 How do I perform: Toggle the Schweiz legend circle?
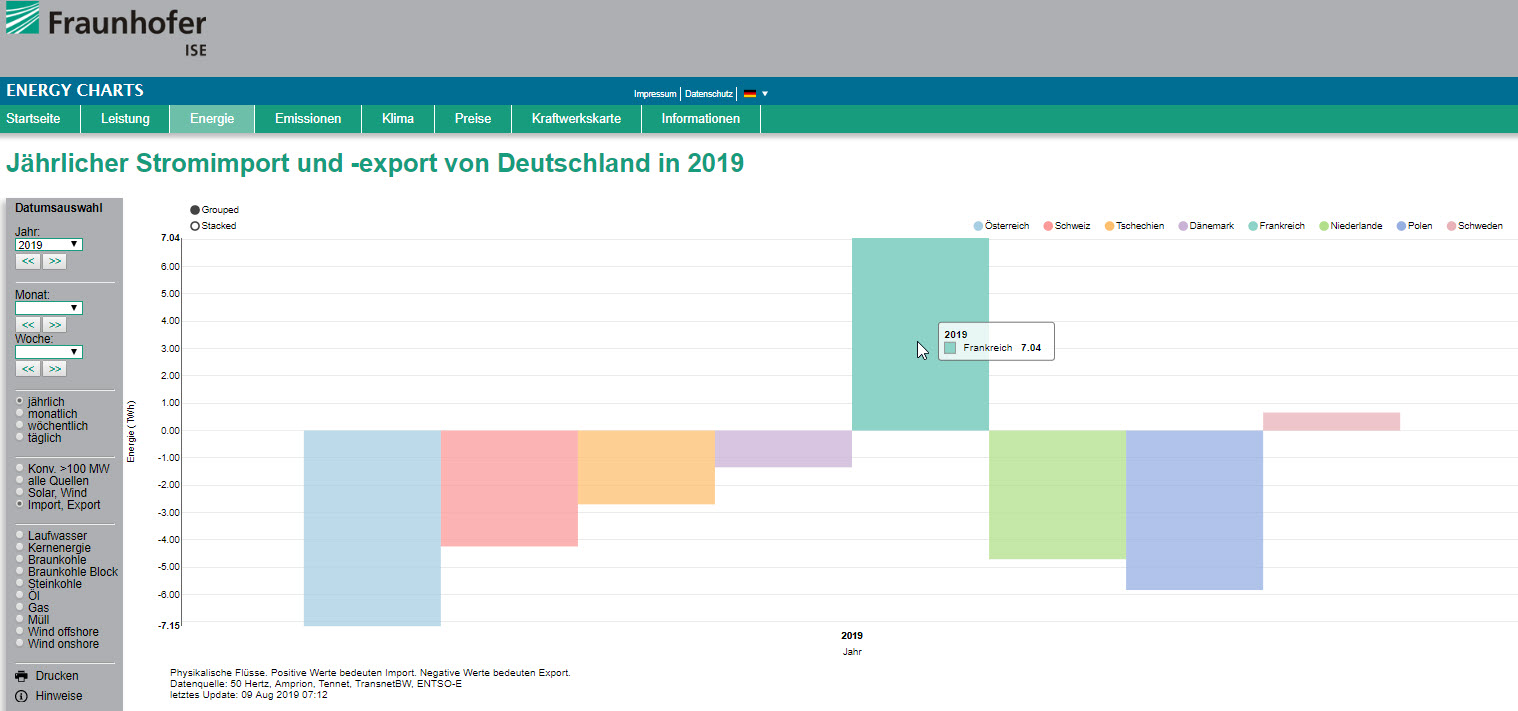pyautogui.click(x=1048, y=226)
